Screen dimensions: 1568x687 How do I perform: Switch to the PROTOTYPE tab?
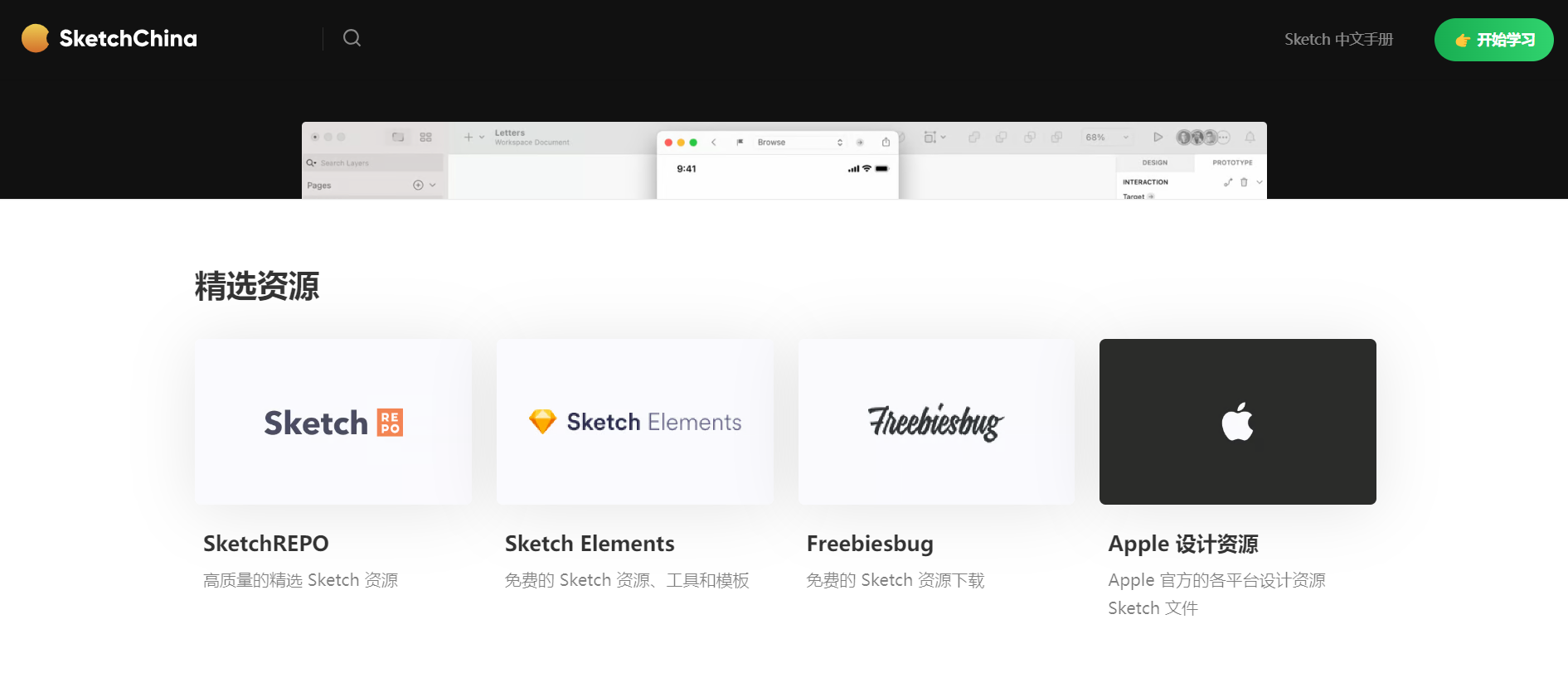tap(1232, 162)
